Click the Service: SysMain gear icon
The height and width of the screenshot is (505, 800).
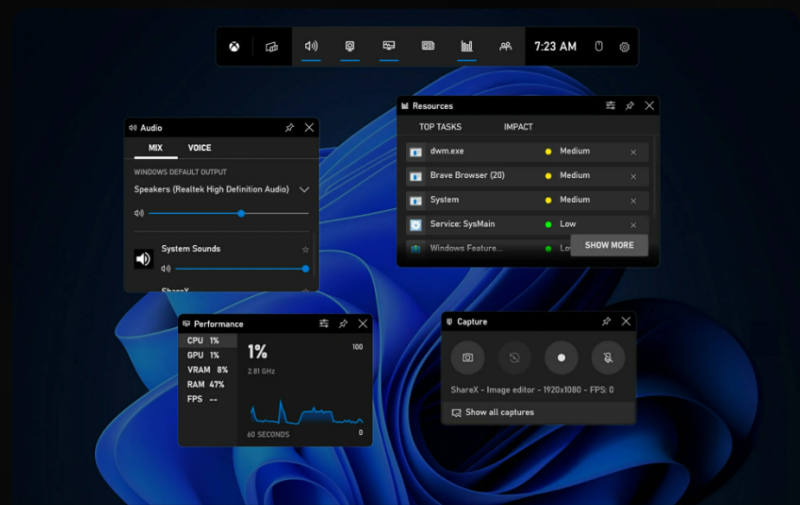point(416,225)
